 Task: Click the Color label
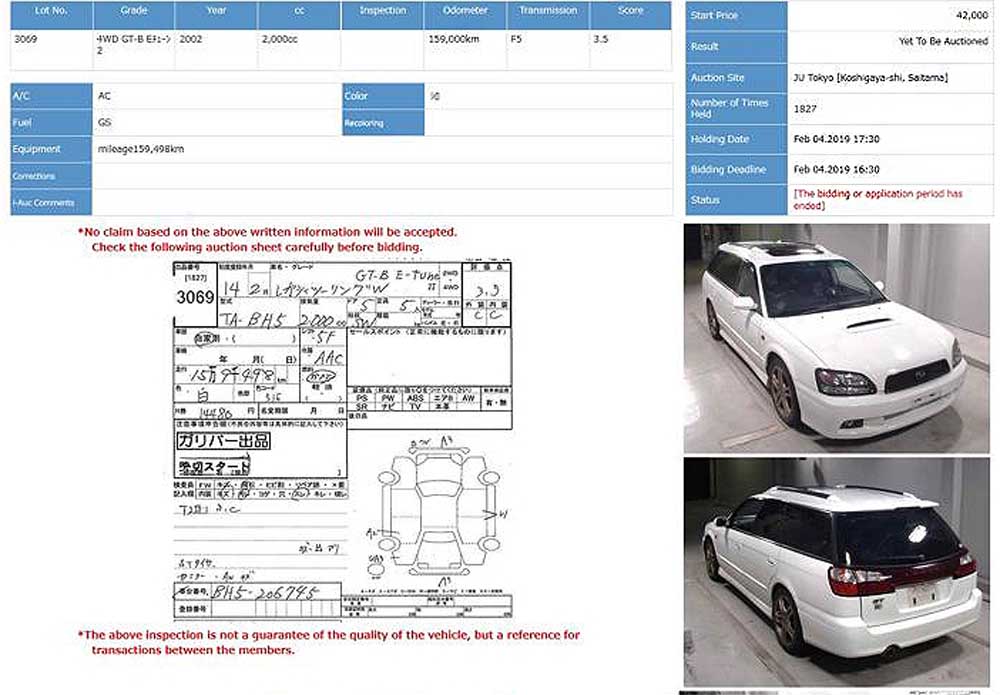pyautogui.click(x=383, y=96)
